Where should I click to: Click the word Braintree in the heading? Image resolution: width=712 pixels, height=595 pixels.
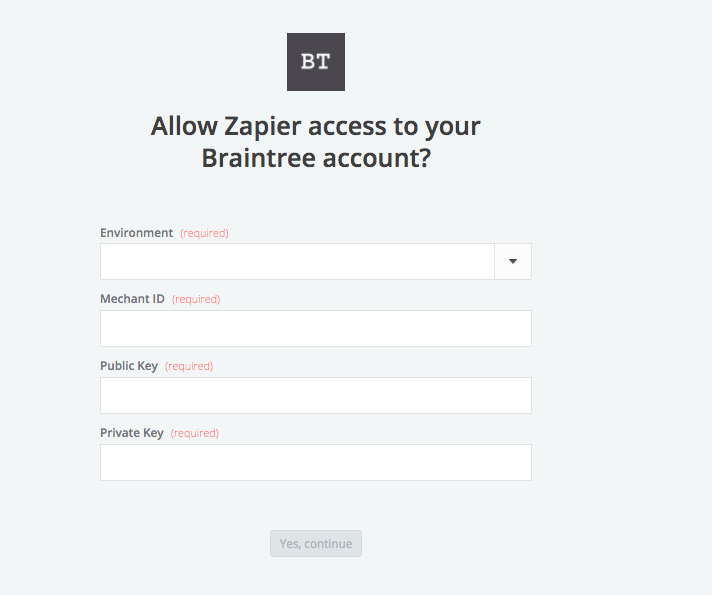pyautogui.click(x=258, y=158)
